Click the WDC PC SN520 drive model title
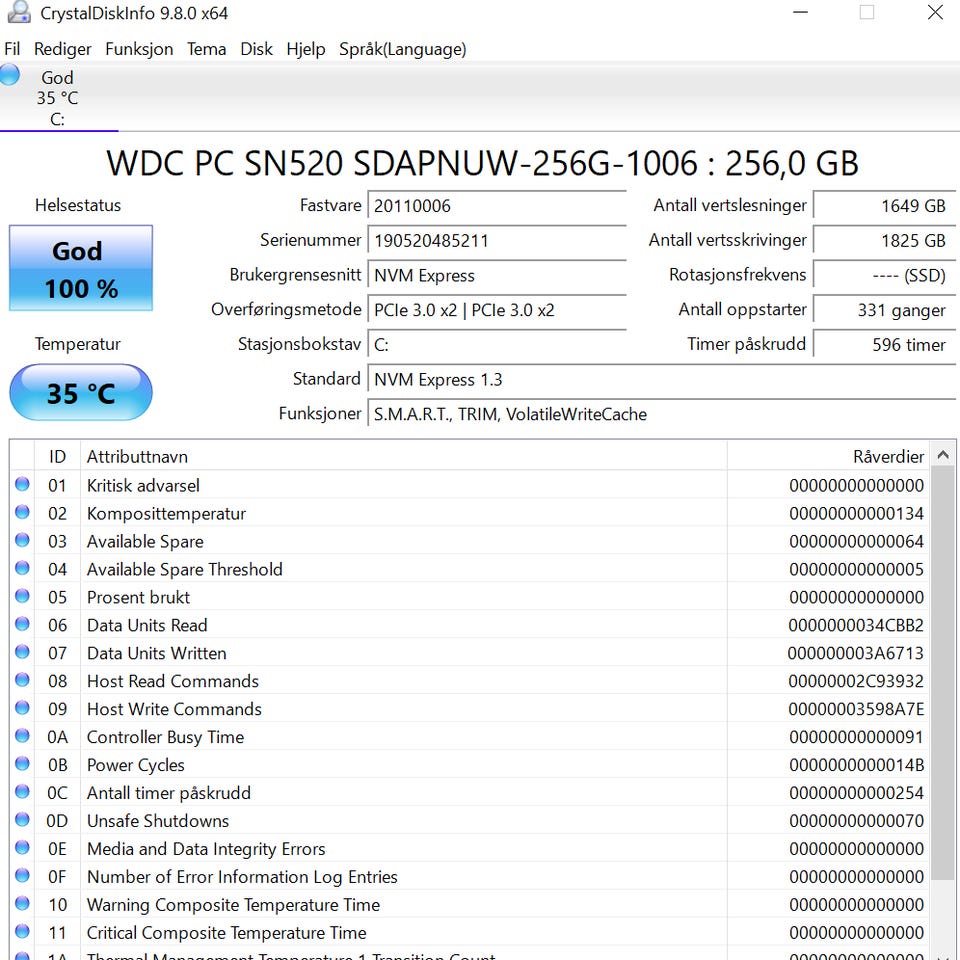960x960 pixels. pos(482,163)
